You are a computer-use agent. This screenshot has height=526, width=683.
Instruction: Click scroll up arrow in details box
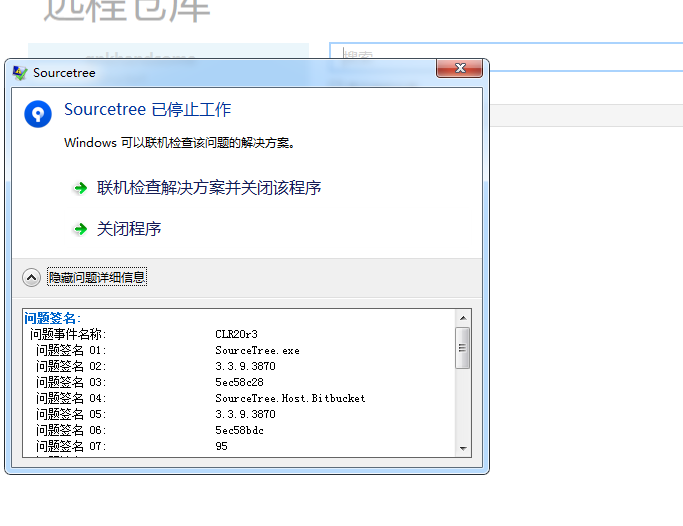point(463,318)
